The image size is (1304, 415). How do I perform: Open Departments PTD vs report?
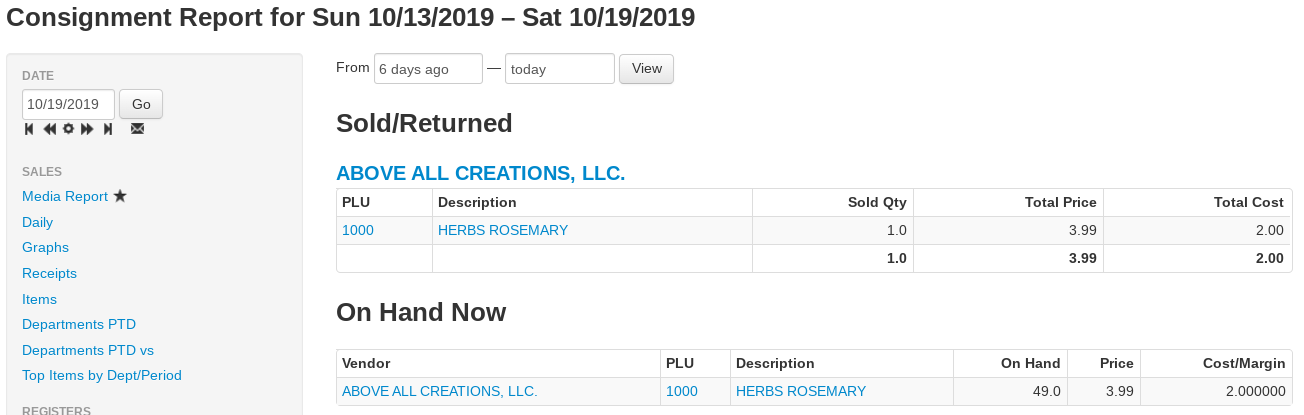coord(88,350)
